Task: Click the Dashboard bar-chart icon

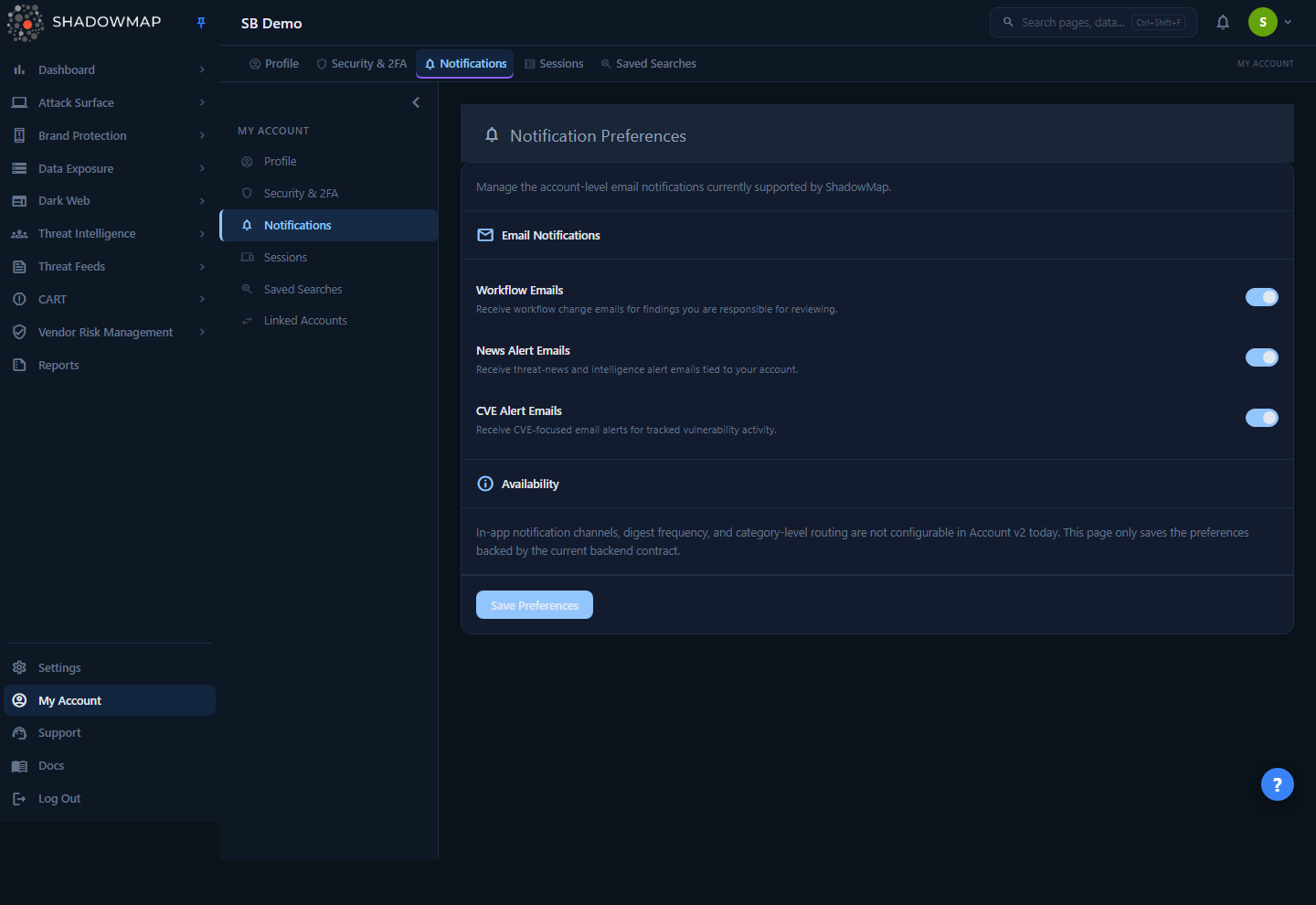Action: click(x=19, y=69)
